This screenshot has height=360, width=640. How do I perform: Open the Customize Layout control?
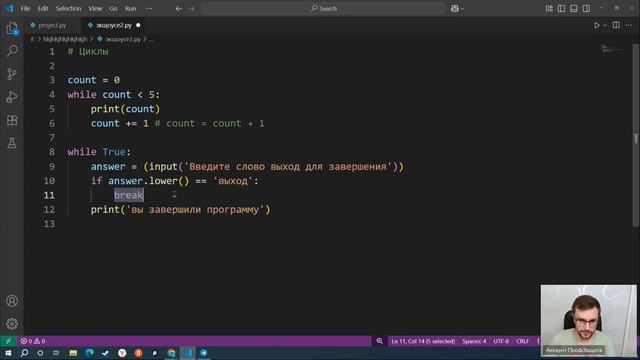coord(549,9)
